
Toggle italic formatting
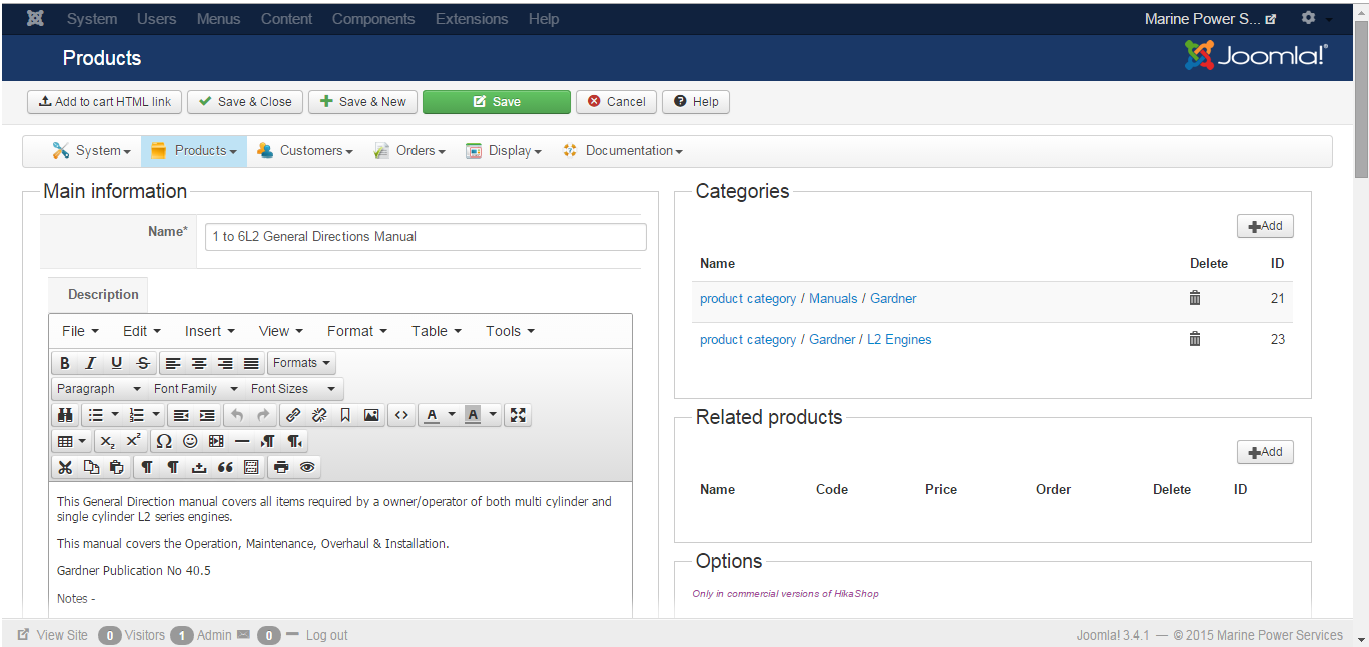coord(91,363)
